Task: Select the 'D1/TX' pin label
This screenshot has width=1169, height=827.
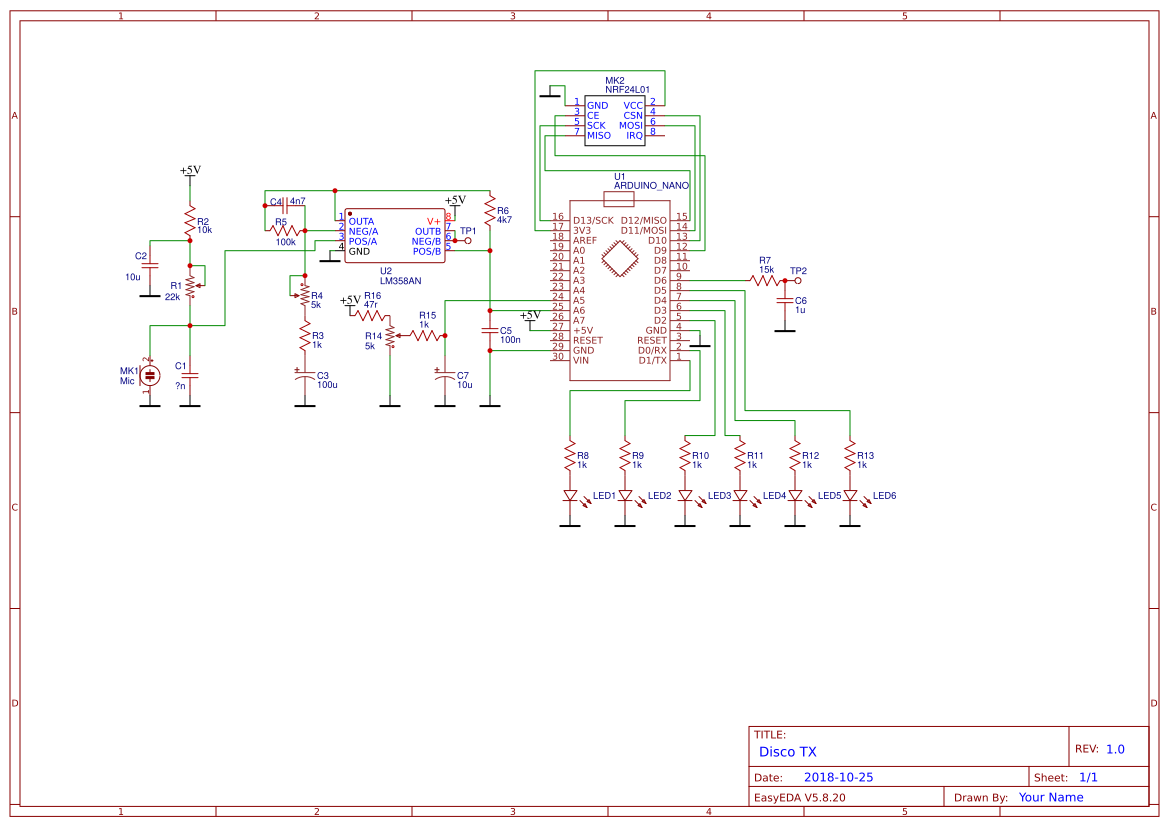Action: (x=652, y=360)
